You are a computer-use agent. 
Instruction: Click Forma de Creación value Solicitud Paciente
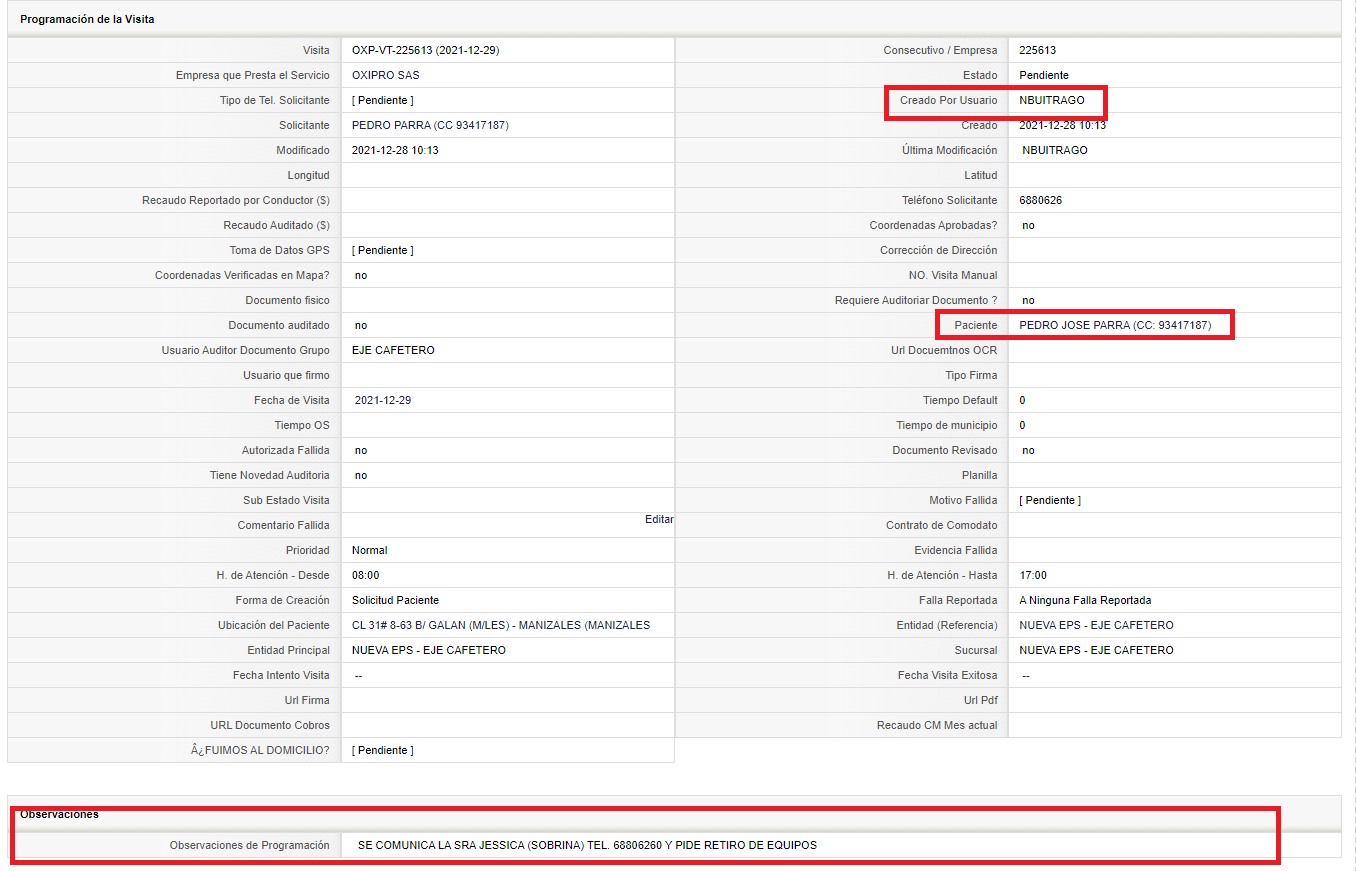click(395, 600)
